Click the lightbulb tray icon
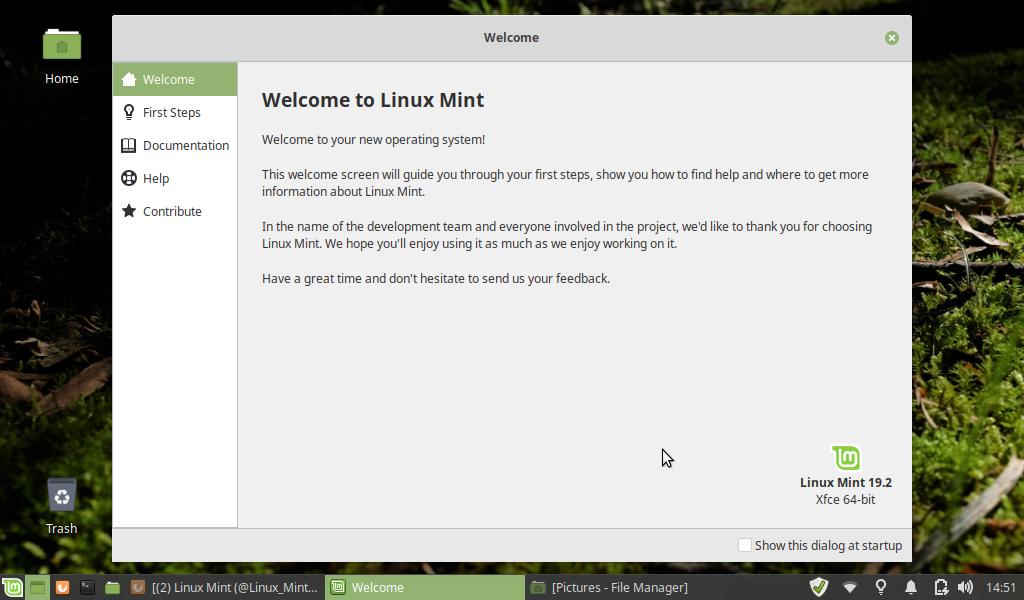 pyautogui.click(x=880, y=587)
